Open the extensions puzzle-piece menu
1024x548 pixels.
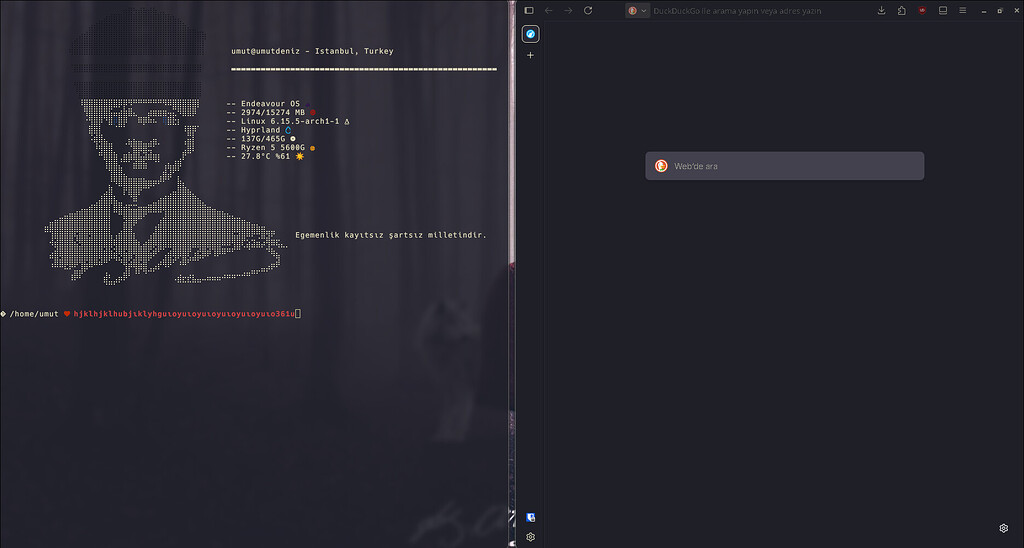click(901, 10)
